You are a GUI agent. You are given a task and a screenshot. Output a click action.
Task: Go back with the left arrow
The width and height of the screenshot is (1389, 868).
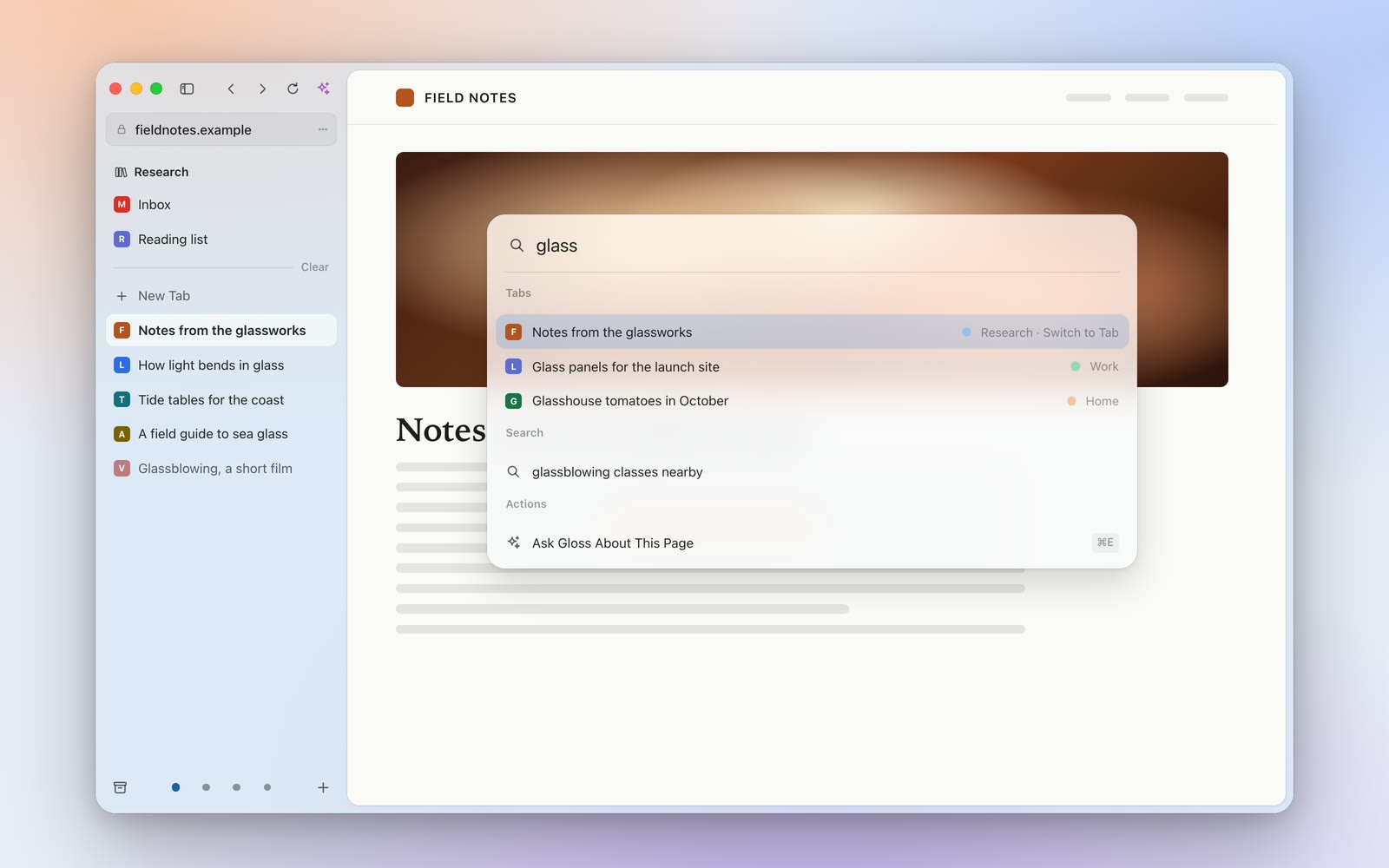pyautogui.click(x=231, y=89)
